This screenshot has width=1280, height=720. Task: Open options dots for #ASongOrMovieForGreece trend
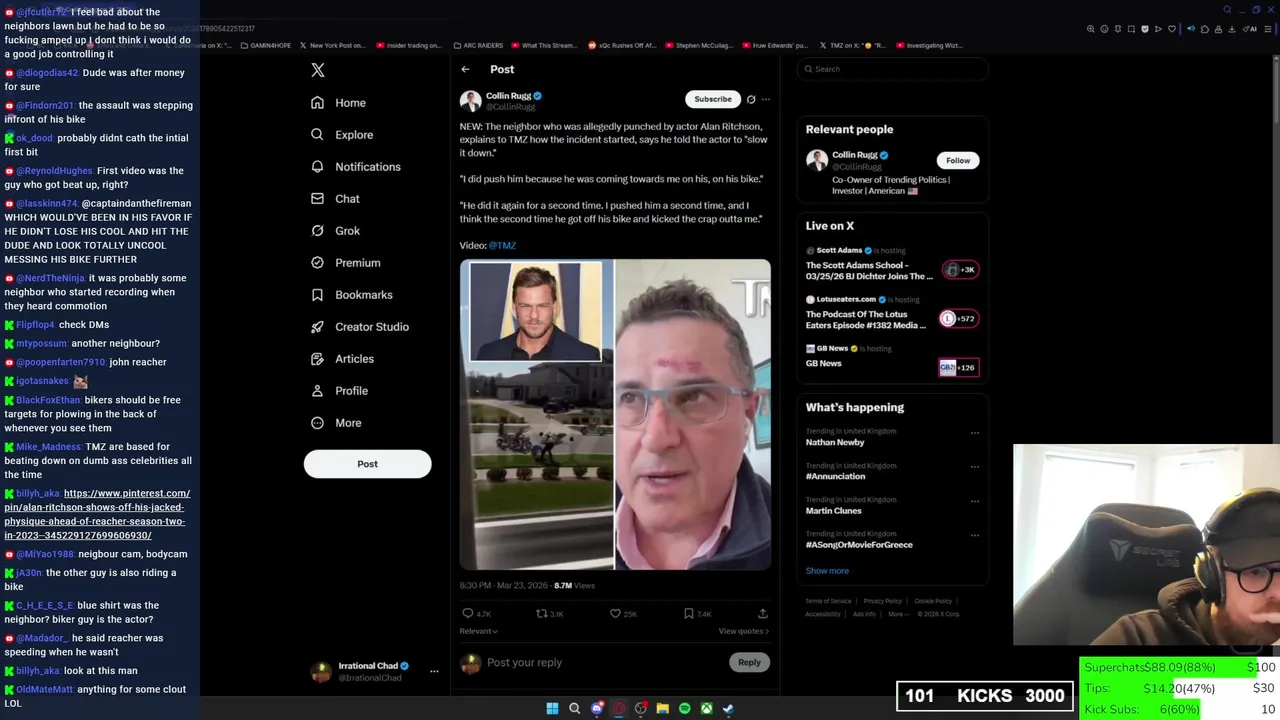(x=975, y=535)
